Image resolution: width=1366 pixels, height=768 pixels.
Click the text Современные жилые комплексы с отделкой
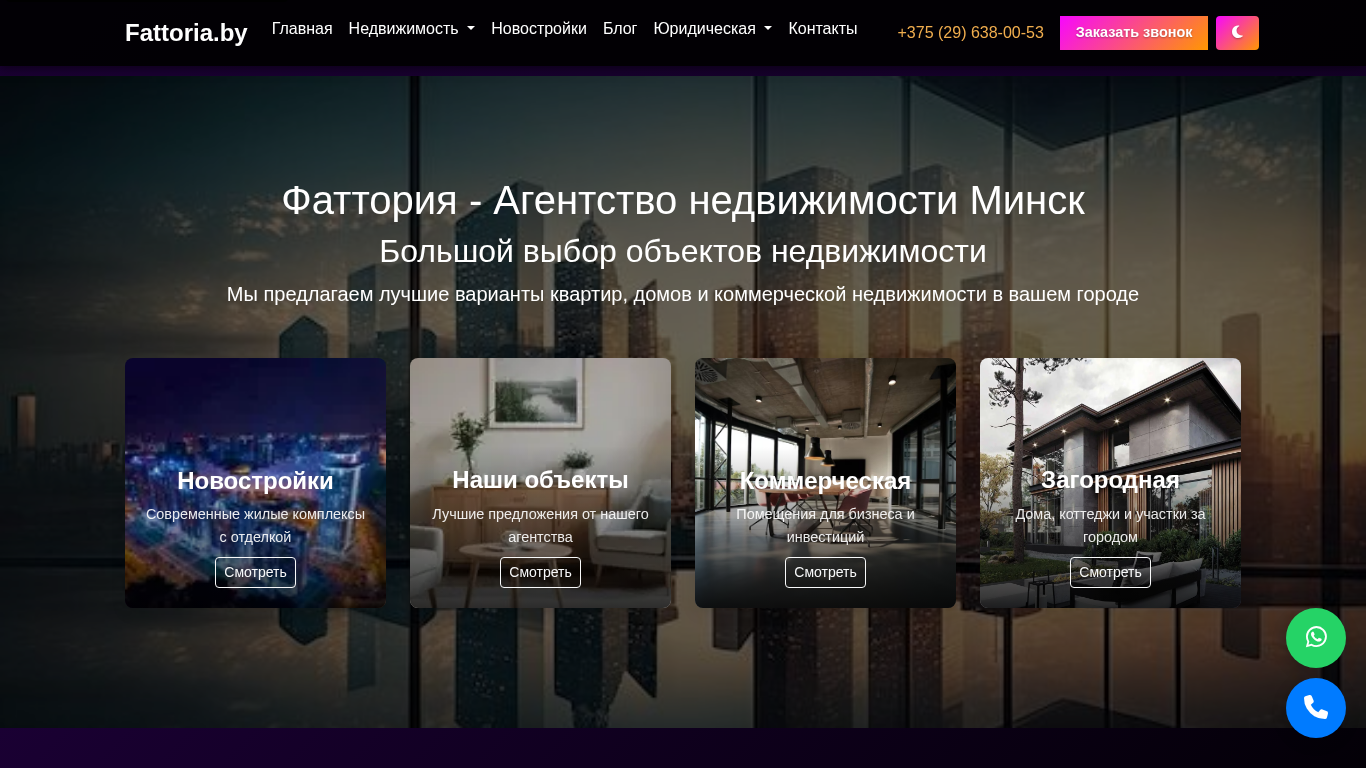[255, 526]
